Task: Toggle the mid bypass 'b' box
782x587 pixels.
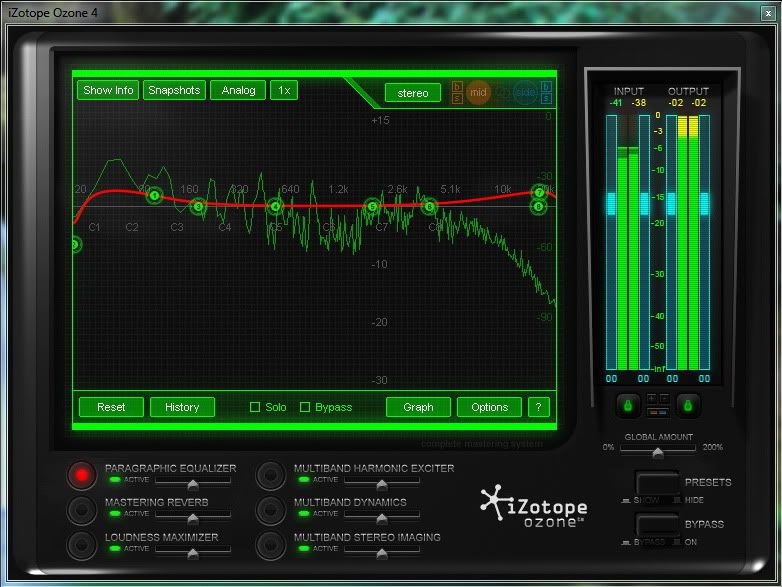Action: 457,87
